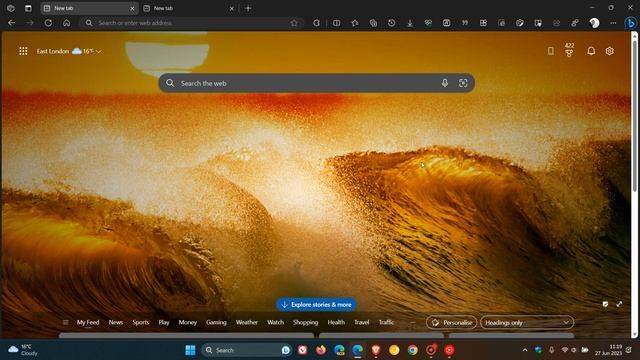The width and height of the screenshot is (640, 360).
Task: Open the feed hamburger menu beside My Feed
Action: click(65, 322)
